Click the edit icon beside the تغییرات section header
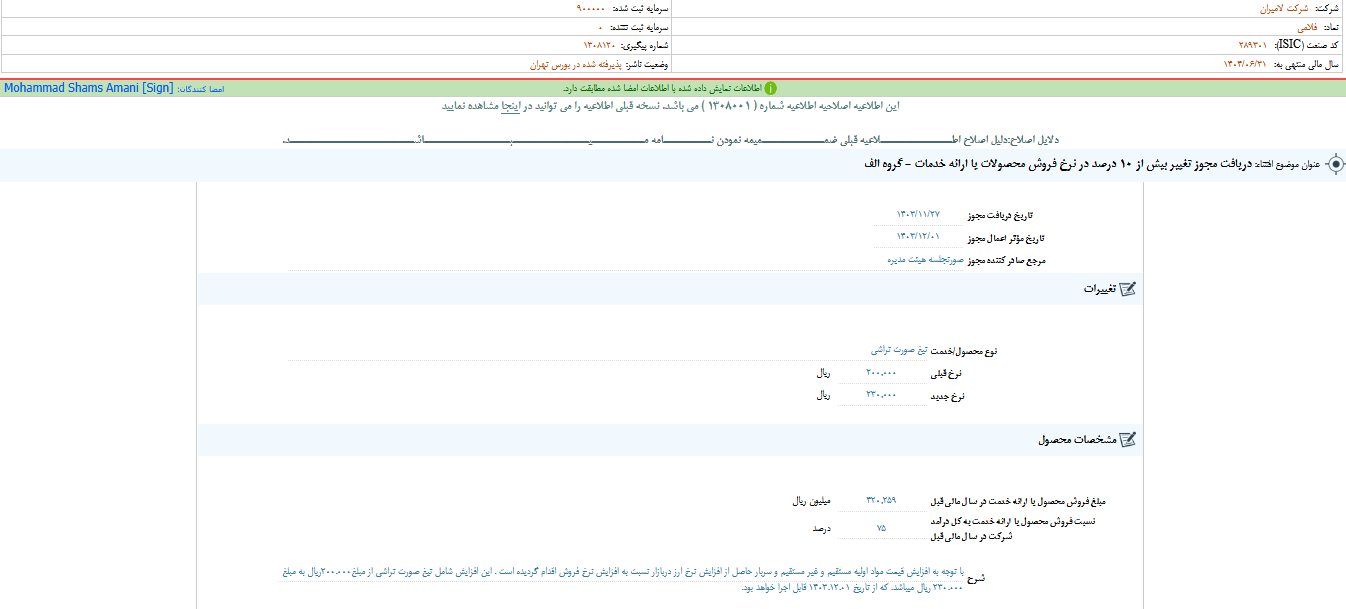 point(1129,289)
